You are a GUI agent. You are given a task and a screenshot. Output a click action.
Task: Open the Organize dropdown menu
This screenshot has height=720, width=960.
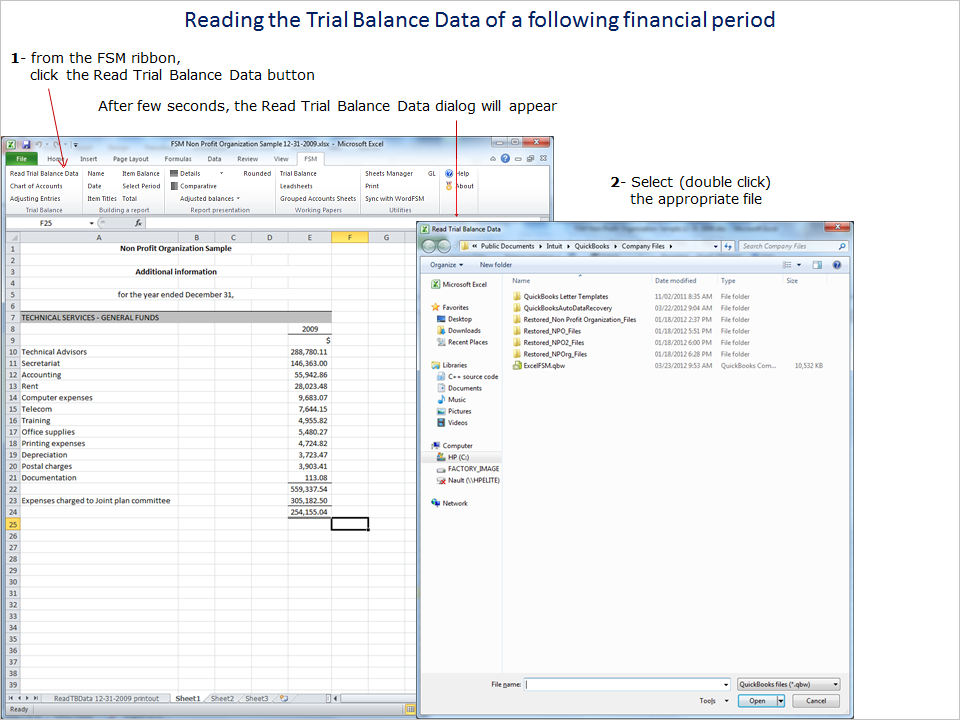pos(446,265)
